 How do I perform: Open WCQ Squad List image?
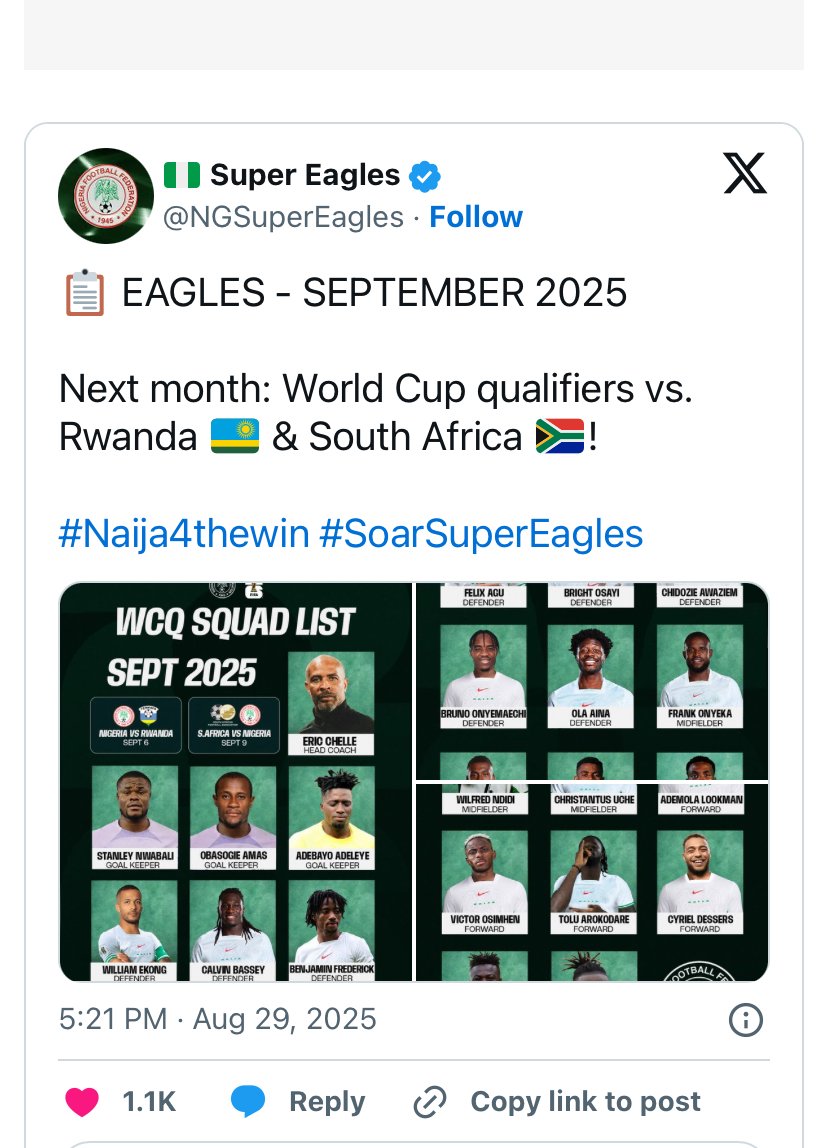(x=236, y=782)
